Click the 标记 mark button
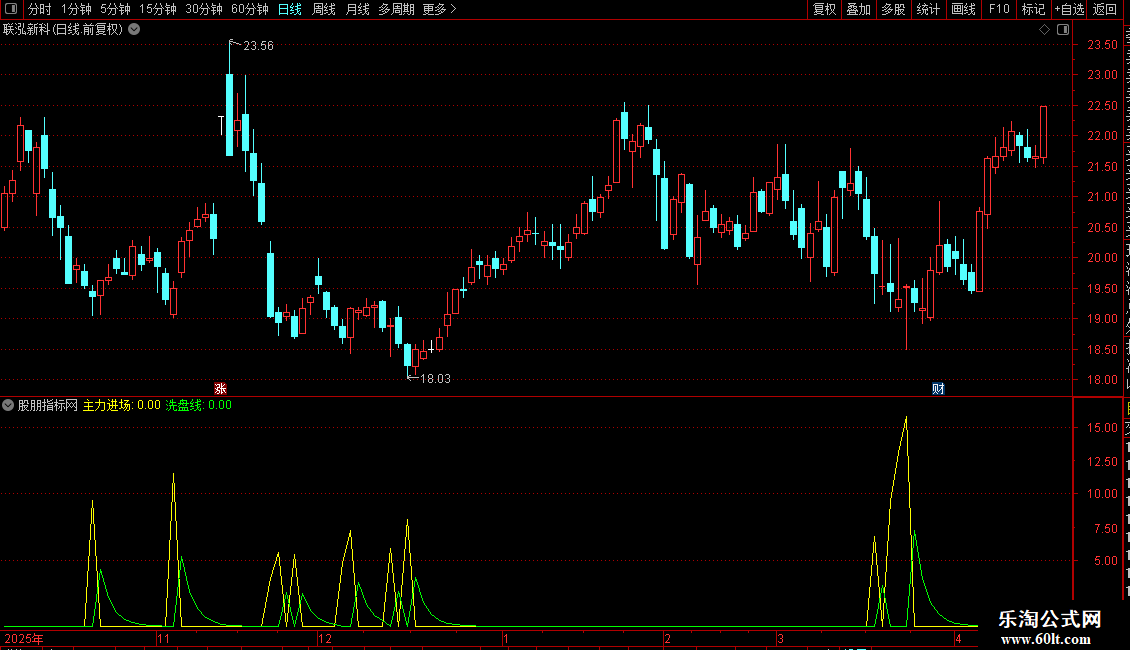The height and width of the screenshot is (650, 1130). coord(1033,9)
